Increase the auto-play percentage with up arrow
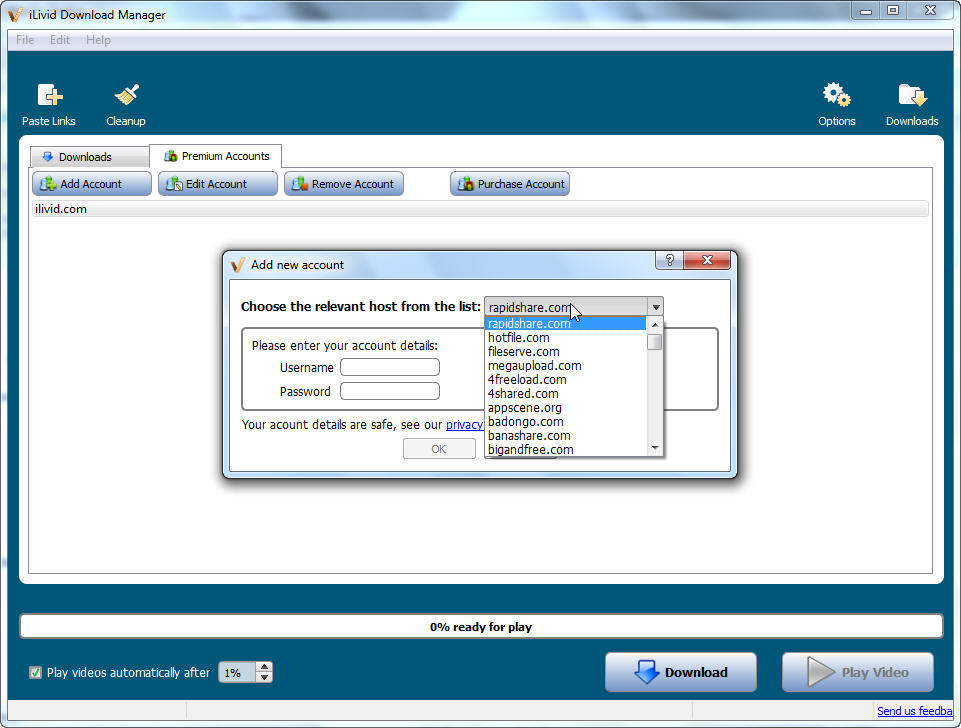Viewport: 961px width, 728px height. [x=264, y=667]
